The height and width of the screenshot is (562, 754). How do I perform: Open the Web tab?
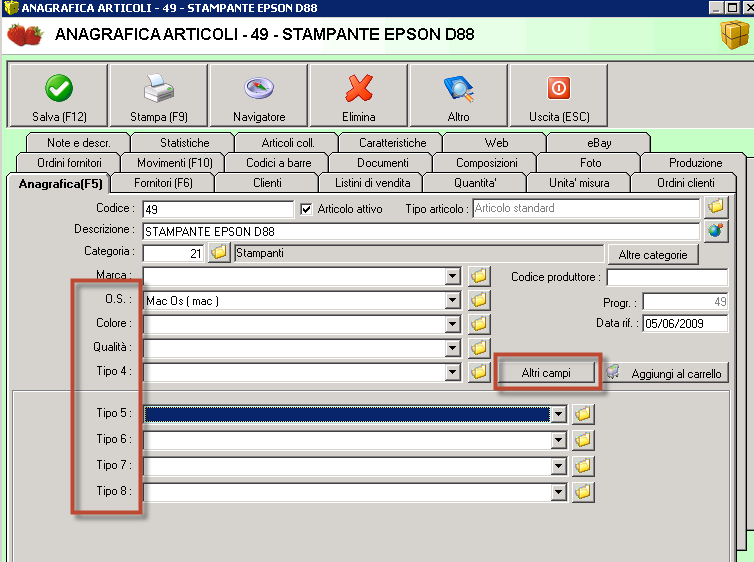[x=496, y=143]
